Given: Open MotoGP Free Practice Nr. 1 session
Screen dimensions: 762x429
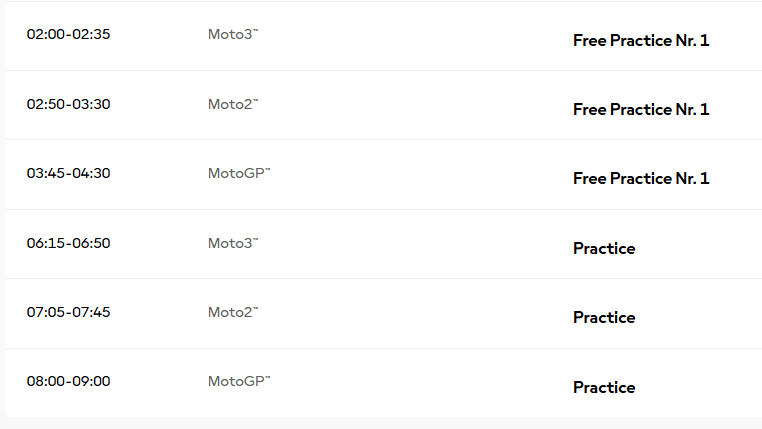Looking at the screenshot, I should (641, 178).
